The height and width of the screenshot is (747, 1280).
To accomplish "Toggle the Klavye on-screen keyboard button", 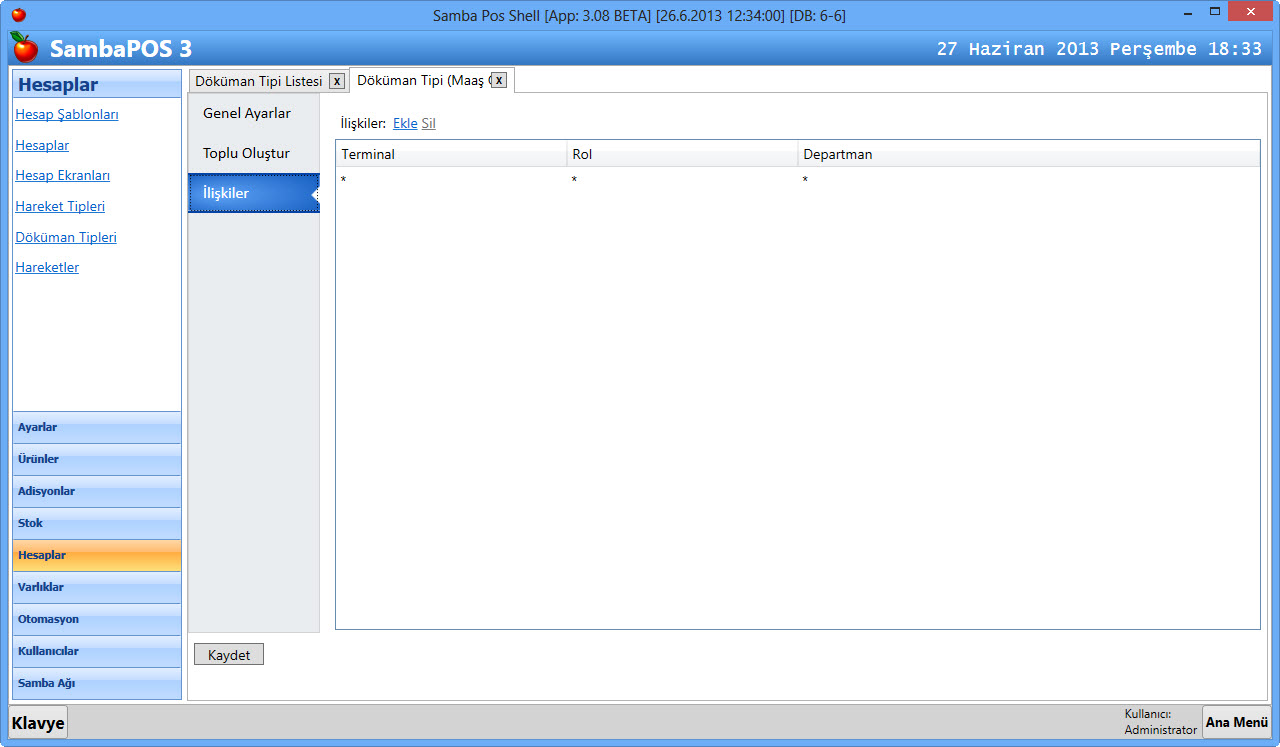I will click(x=38, y=722).
